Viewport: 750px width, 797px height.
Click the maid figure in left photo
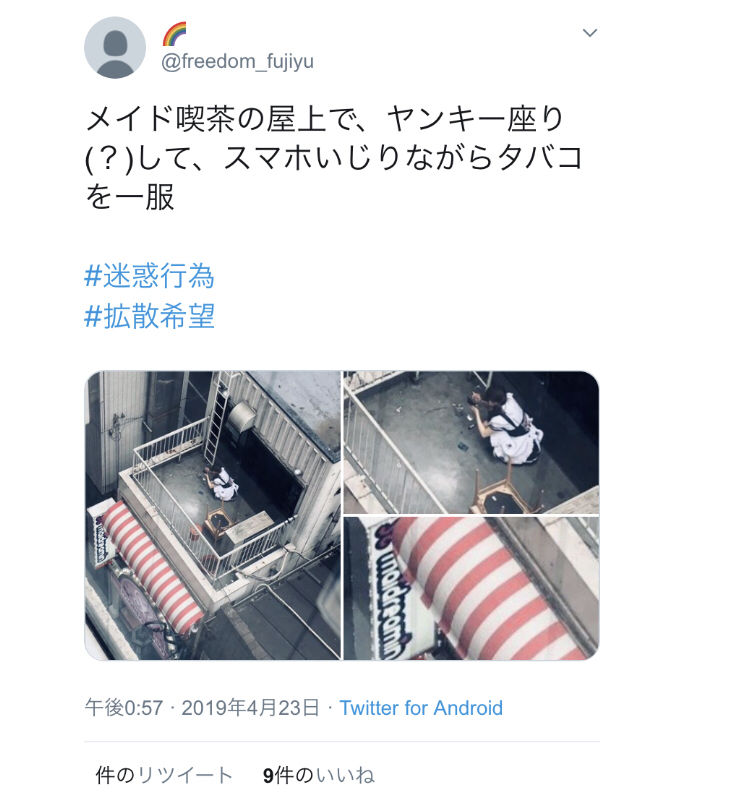pos(222,485)
